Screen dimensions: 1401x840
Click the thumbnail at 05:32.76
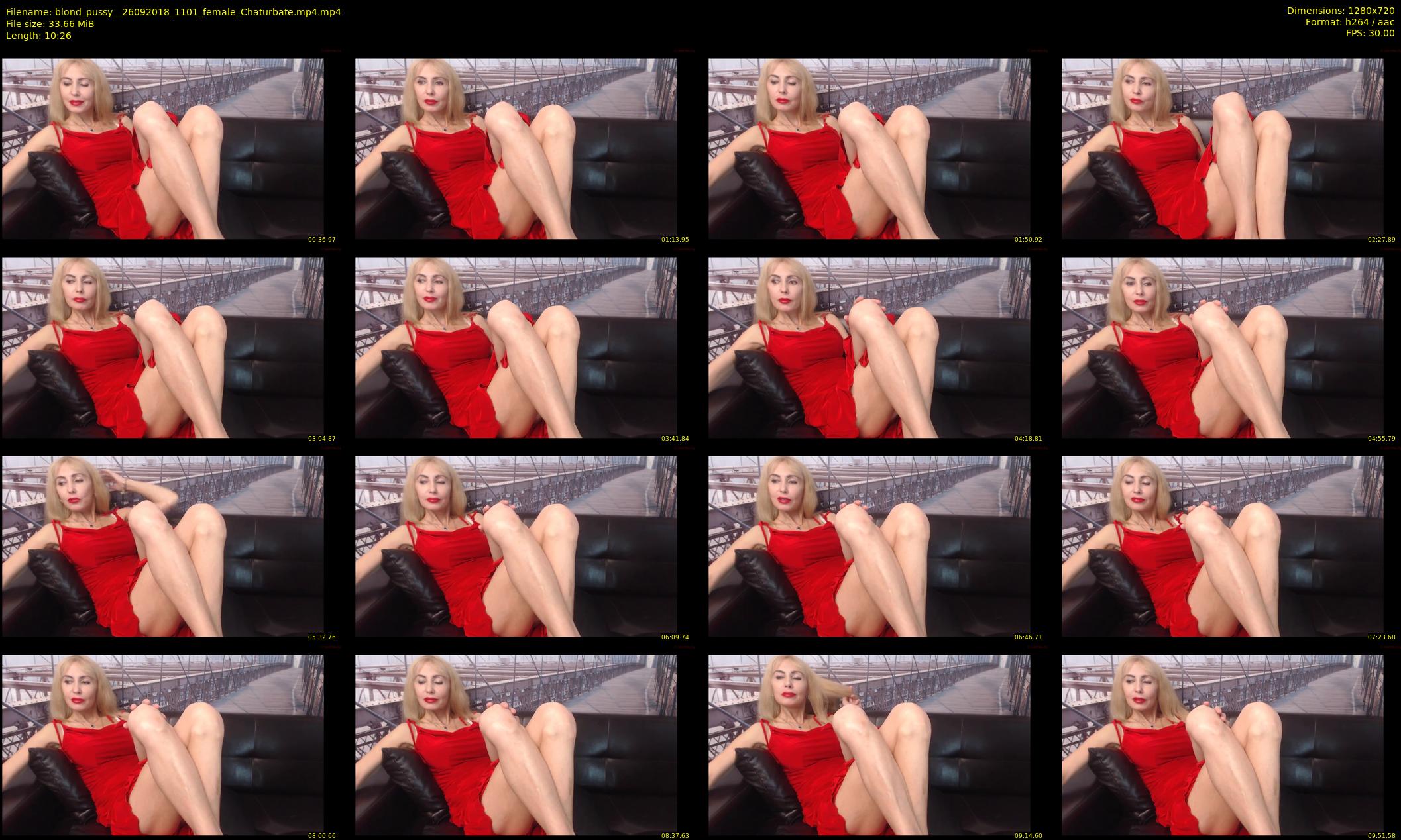coord(163,546)
